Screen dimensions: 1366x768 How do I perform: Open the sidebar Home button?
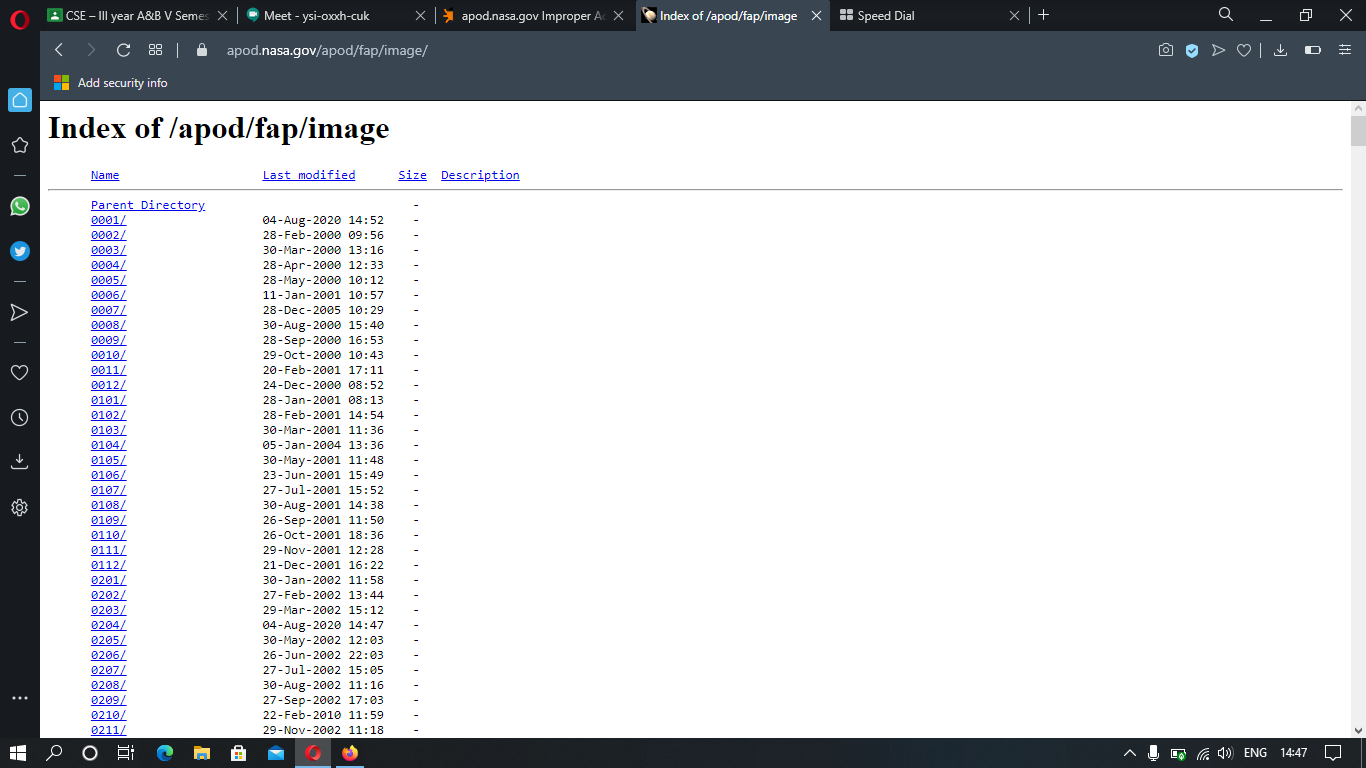pos(20,100)
